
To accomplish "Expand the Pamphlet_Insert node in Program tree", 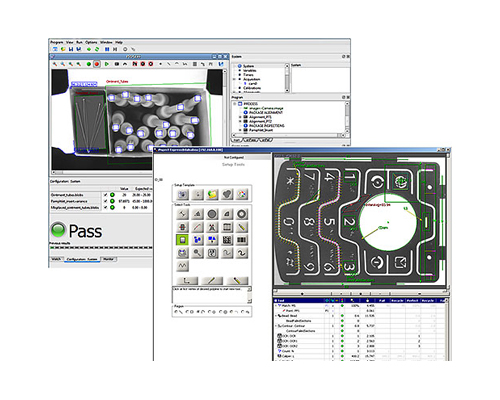I will 240,130.
